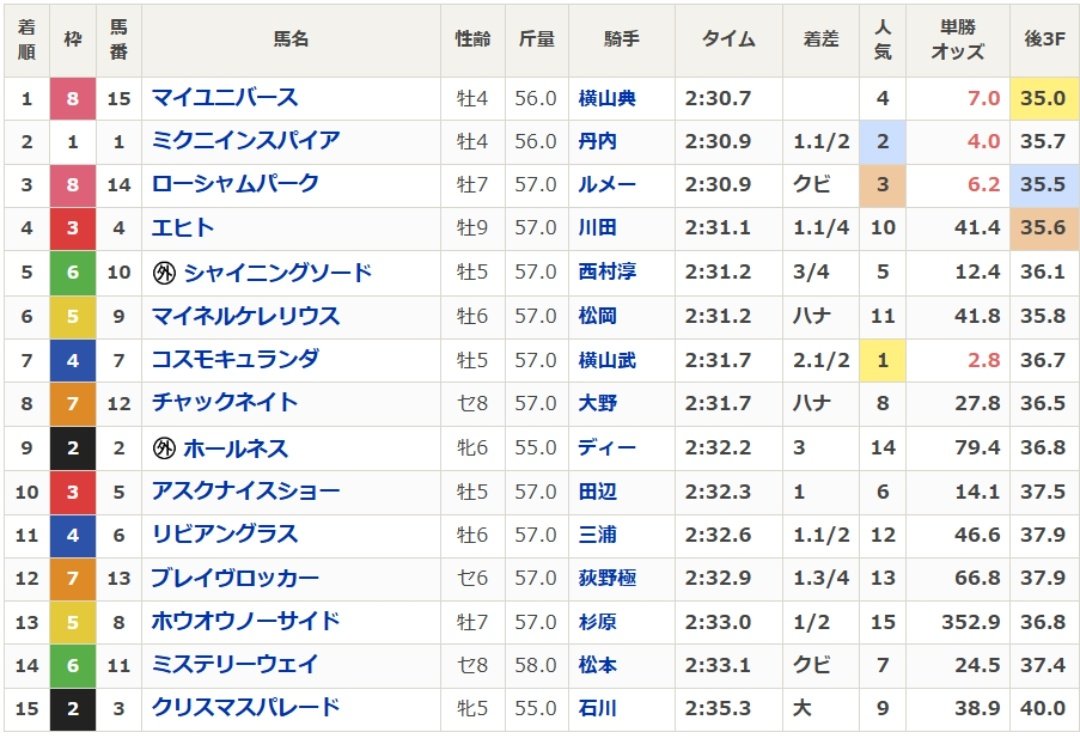1080x738 pixels.
Task: Open クリスマスパレード horse link
Action: click(246, 708)
